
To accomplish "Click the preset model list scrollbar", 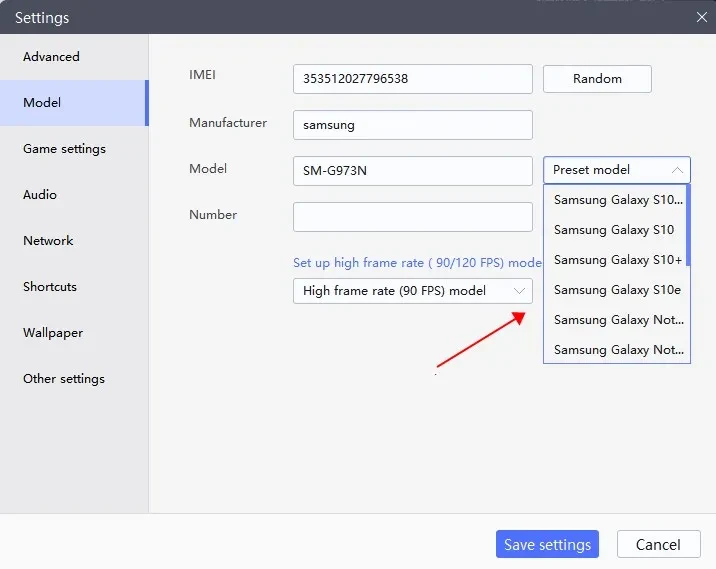I will pyautogui.click(x=688, y=225).
